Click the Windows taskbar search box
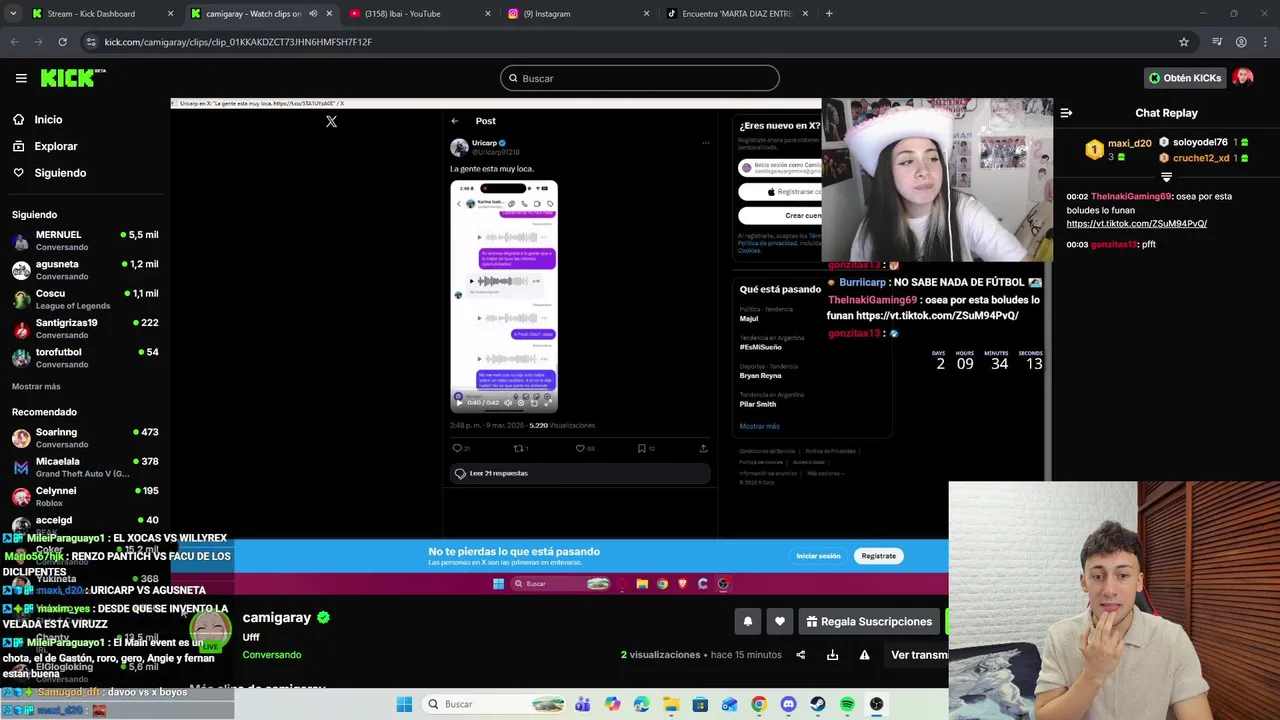Viewport: 1280px width, 720px height. click(494, 704)
